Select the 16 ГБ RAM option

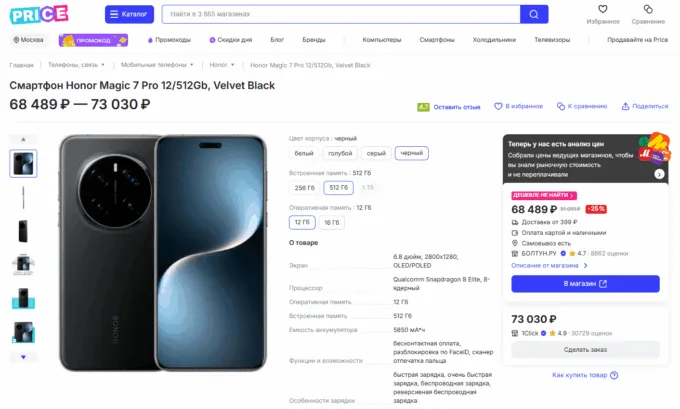332,222
